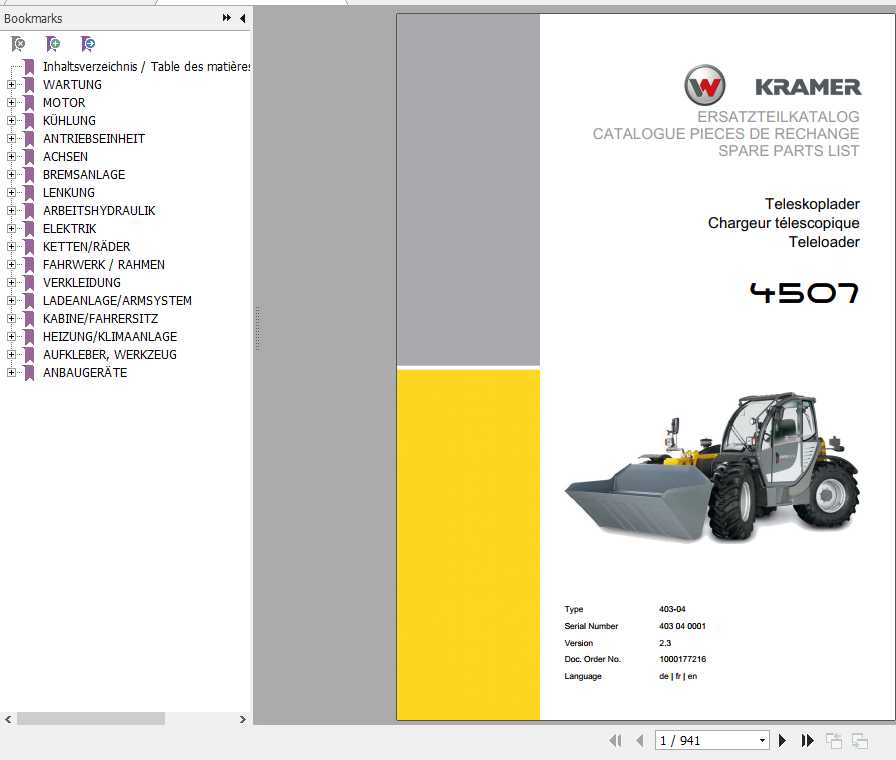Click the bookmark icon with blue arrow
This screenshot has width=896, height=760.
pos(88,43)
